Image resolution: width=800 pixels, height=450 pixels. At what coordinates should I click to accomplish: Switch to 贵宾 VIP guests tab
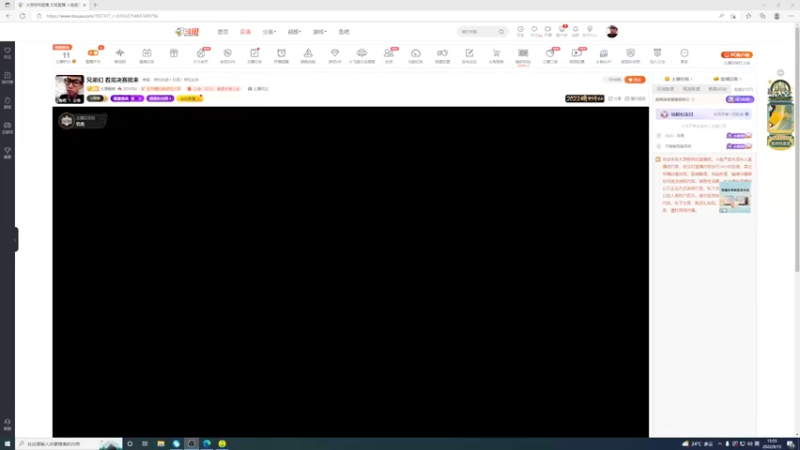click(x=717, y=89)
